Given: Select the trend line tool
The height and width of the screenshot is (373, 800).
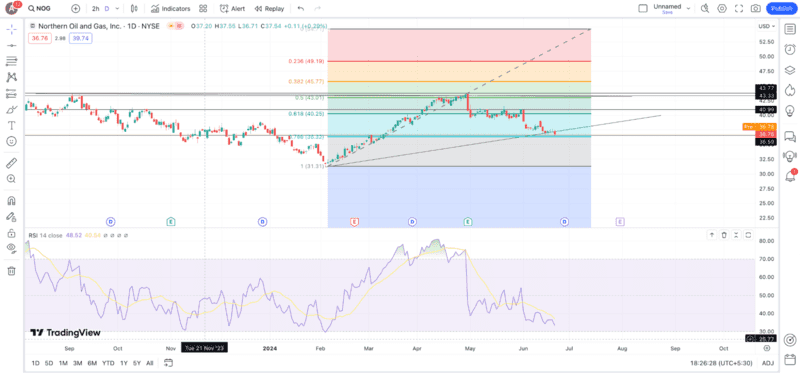Looking at the screenshot, I should [11, 45].
